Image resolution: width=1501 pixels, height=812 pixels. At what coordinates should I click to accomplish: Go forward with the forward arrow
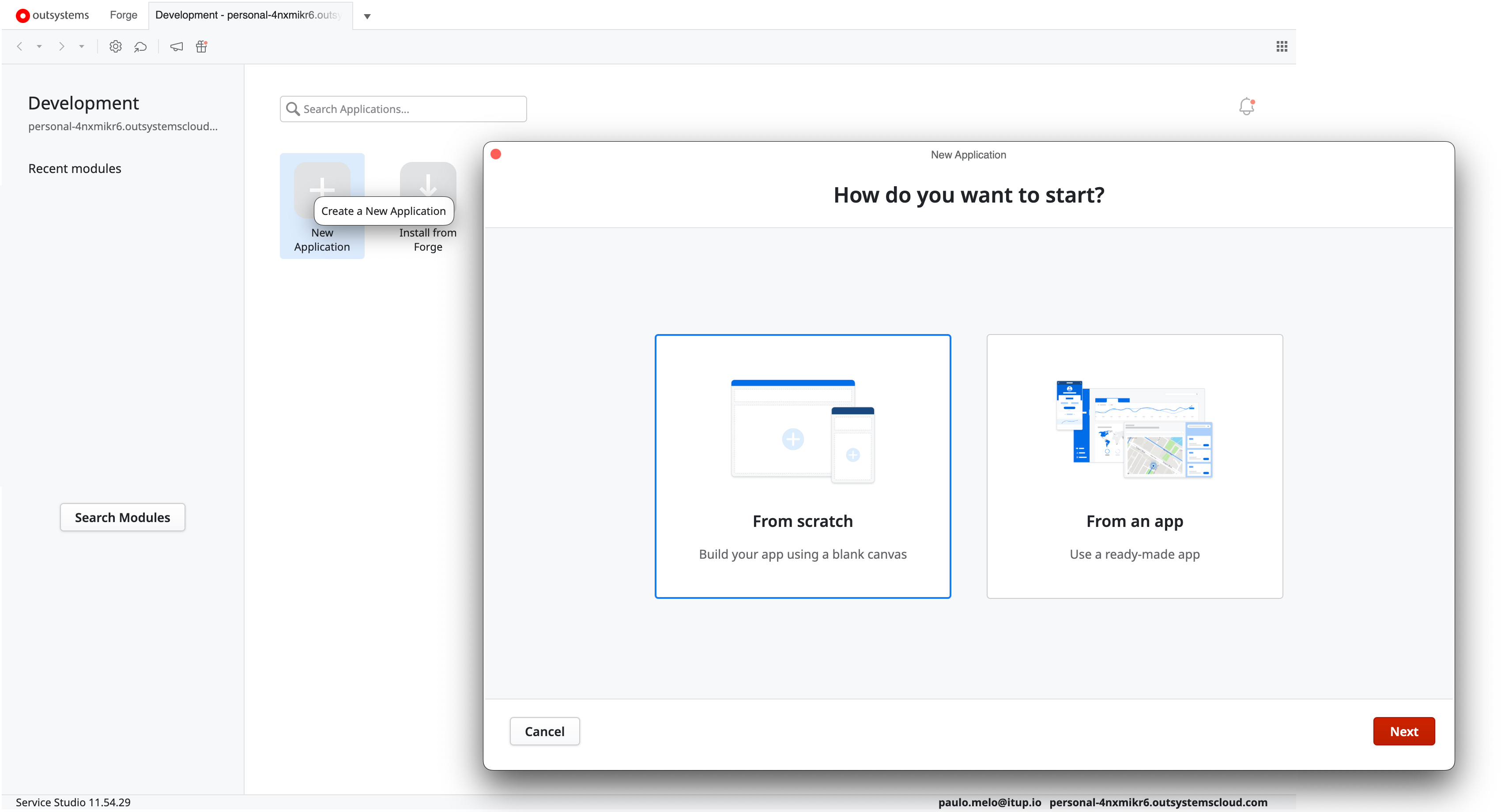click(61, 47)
